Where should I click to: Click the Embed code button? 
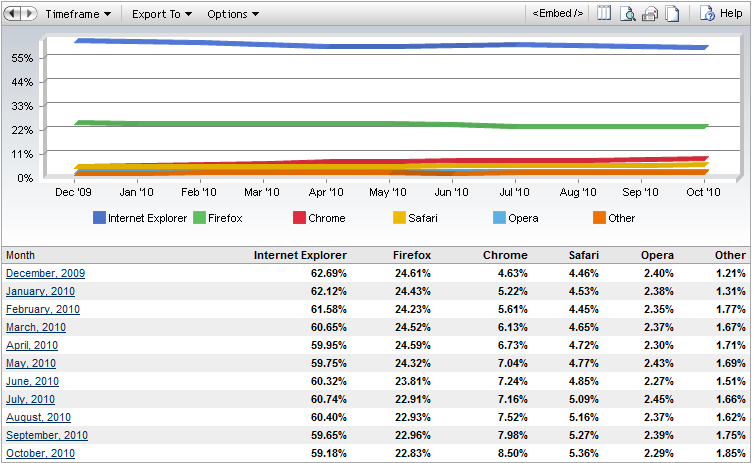pyautogui.click(x=557, y=14)
